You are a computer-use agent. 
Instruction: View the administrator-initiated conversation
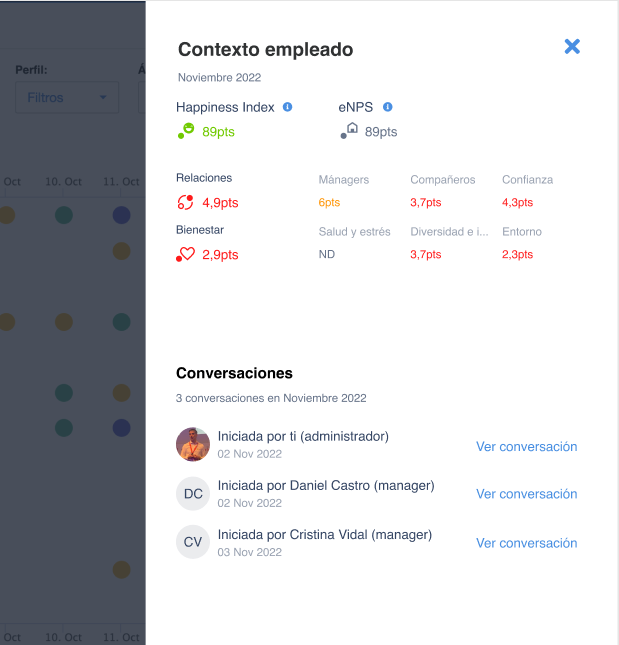pos(526,447)
